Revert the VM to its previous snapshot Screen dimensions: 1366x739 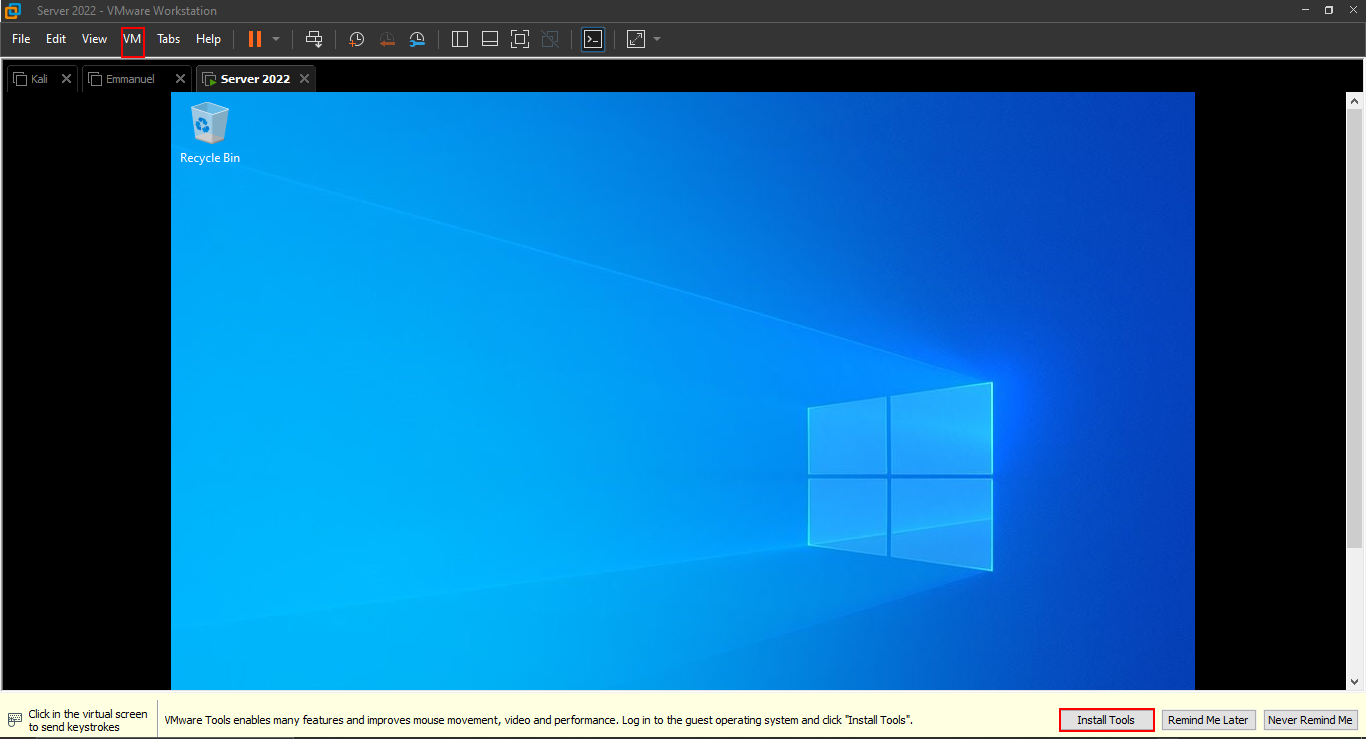(x=387, y=39)
